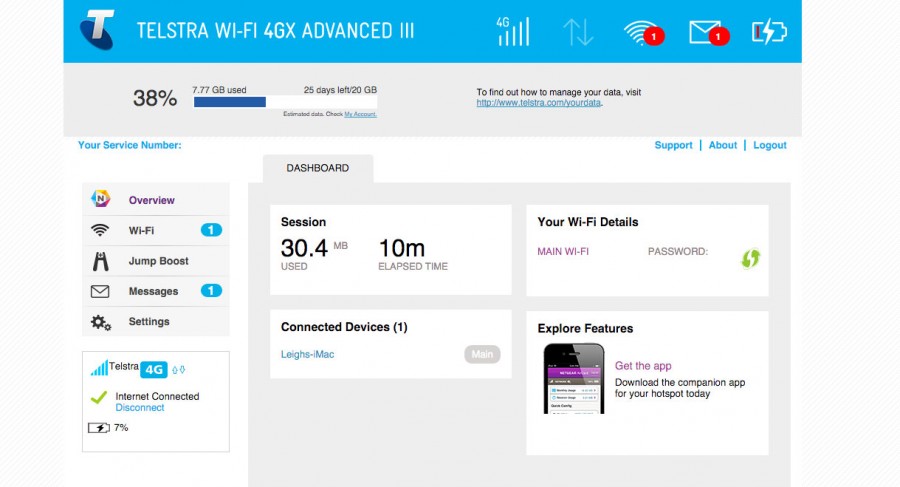
Task: Open the About link
Action: point(723,145)
